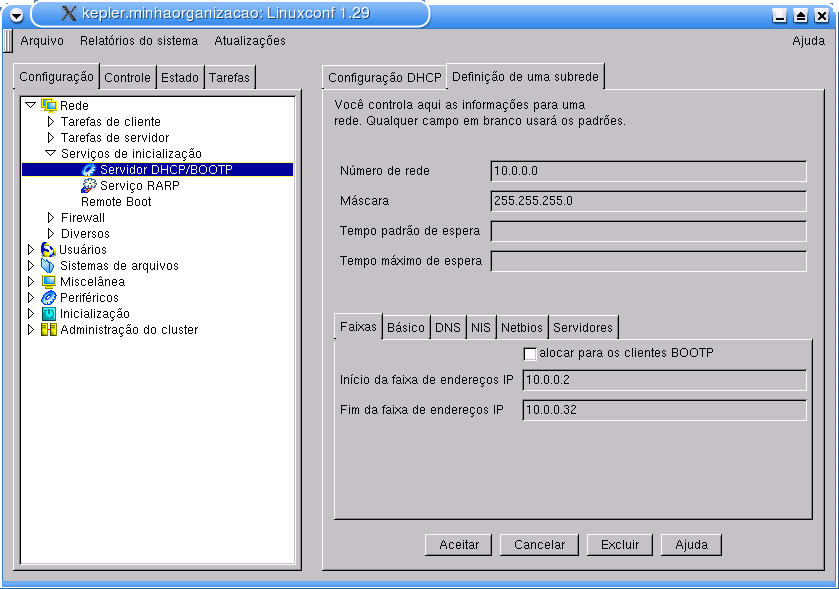The width and height of the screenshot is (839, 589).
Task: Collapse Serviços de inicialização
Action: coord(51,153)
